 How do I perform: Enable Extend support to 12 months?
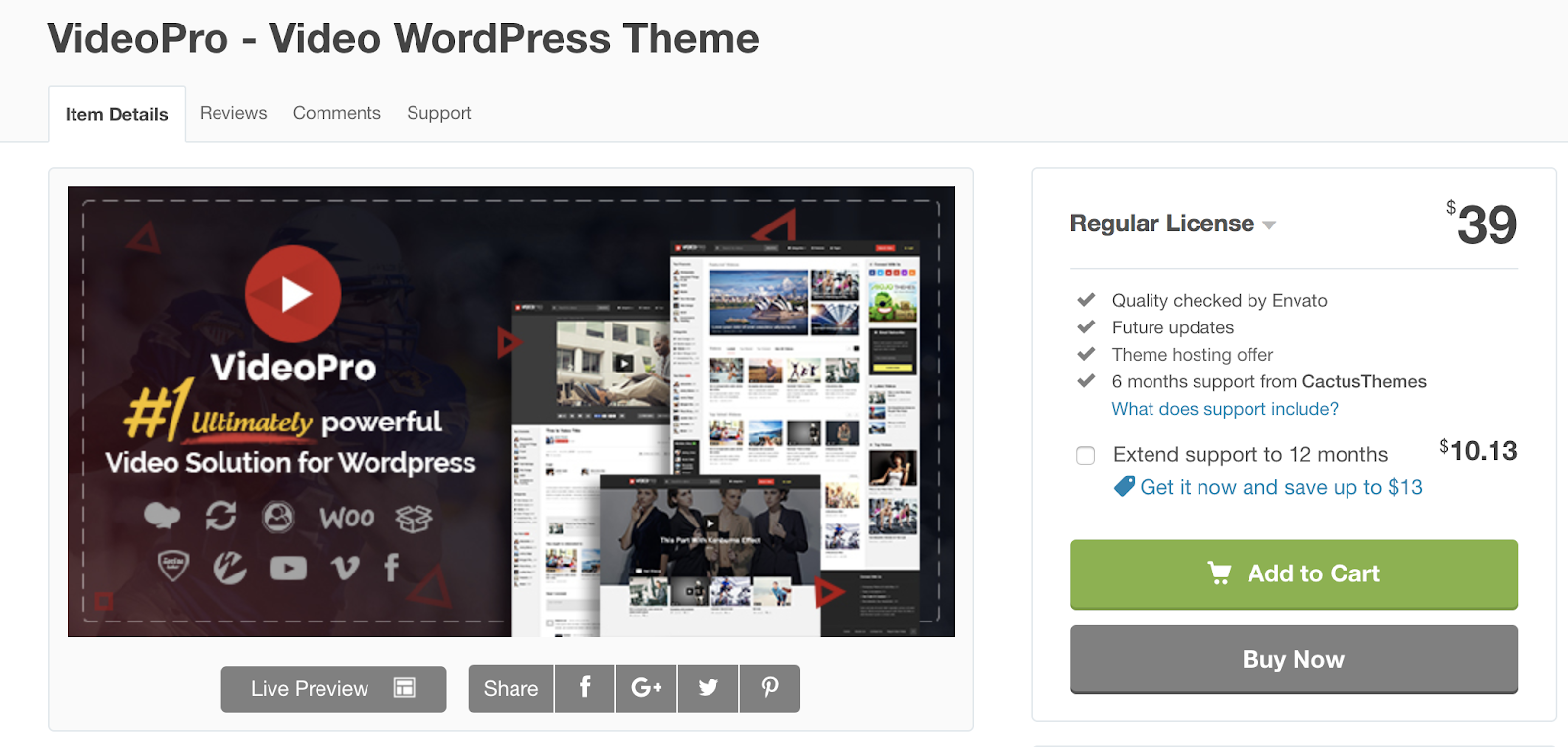point(1085,455)
